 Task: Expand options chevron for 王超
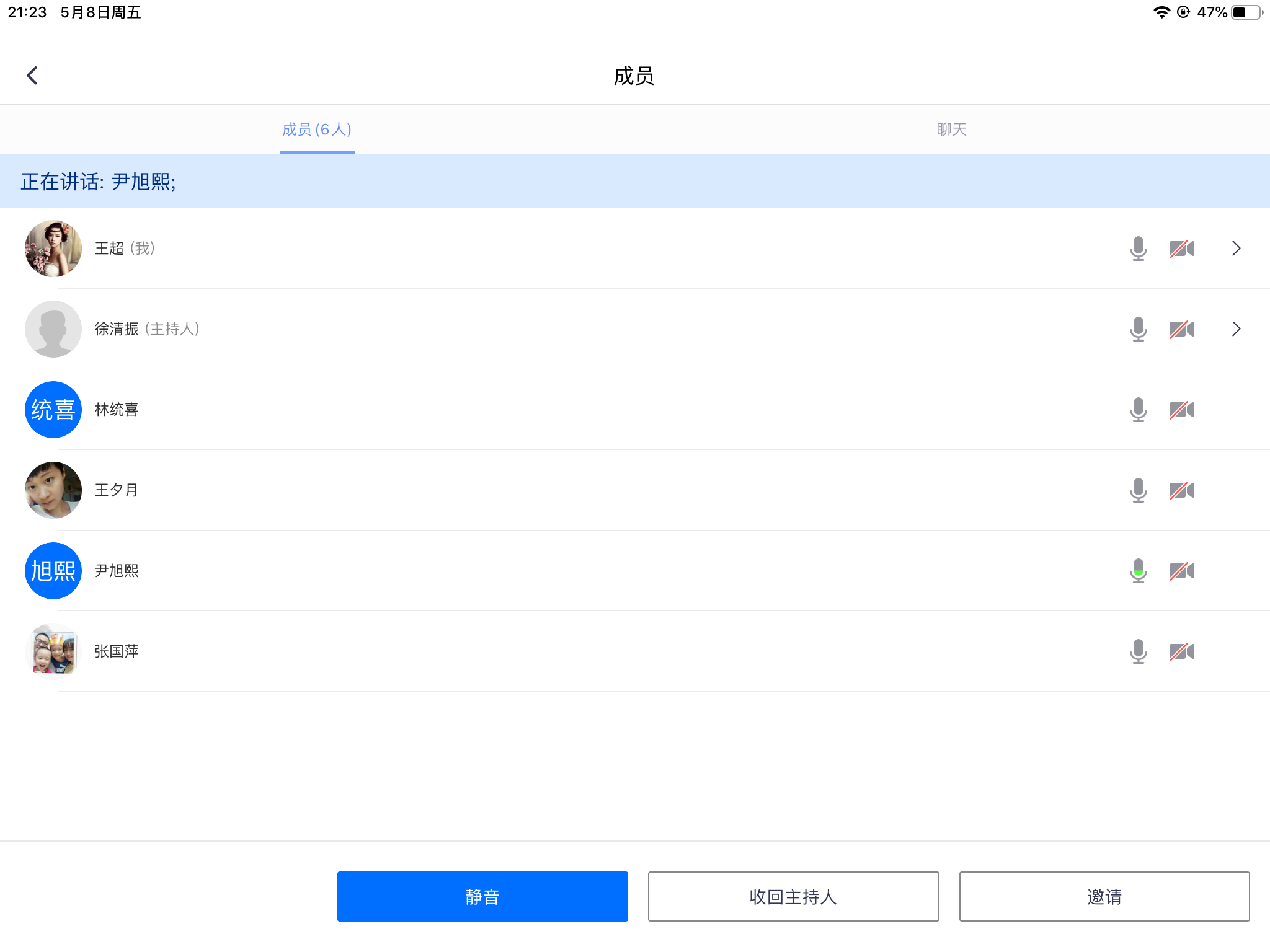[x=1236, y=249]
